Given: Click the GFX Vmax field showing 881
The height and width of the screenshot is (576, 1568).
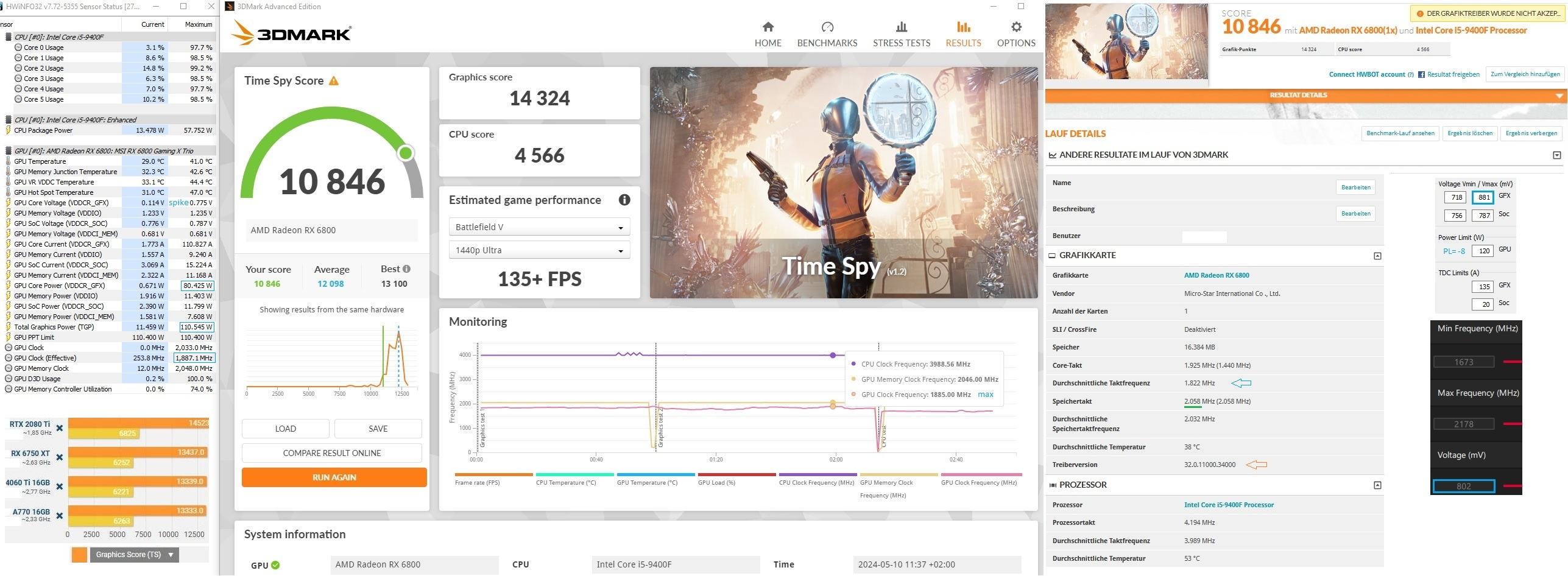Looking at the screenshot, I should click(x=1482, y=197).
